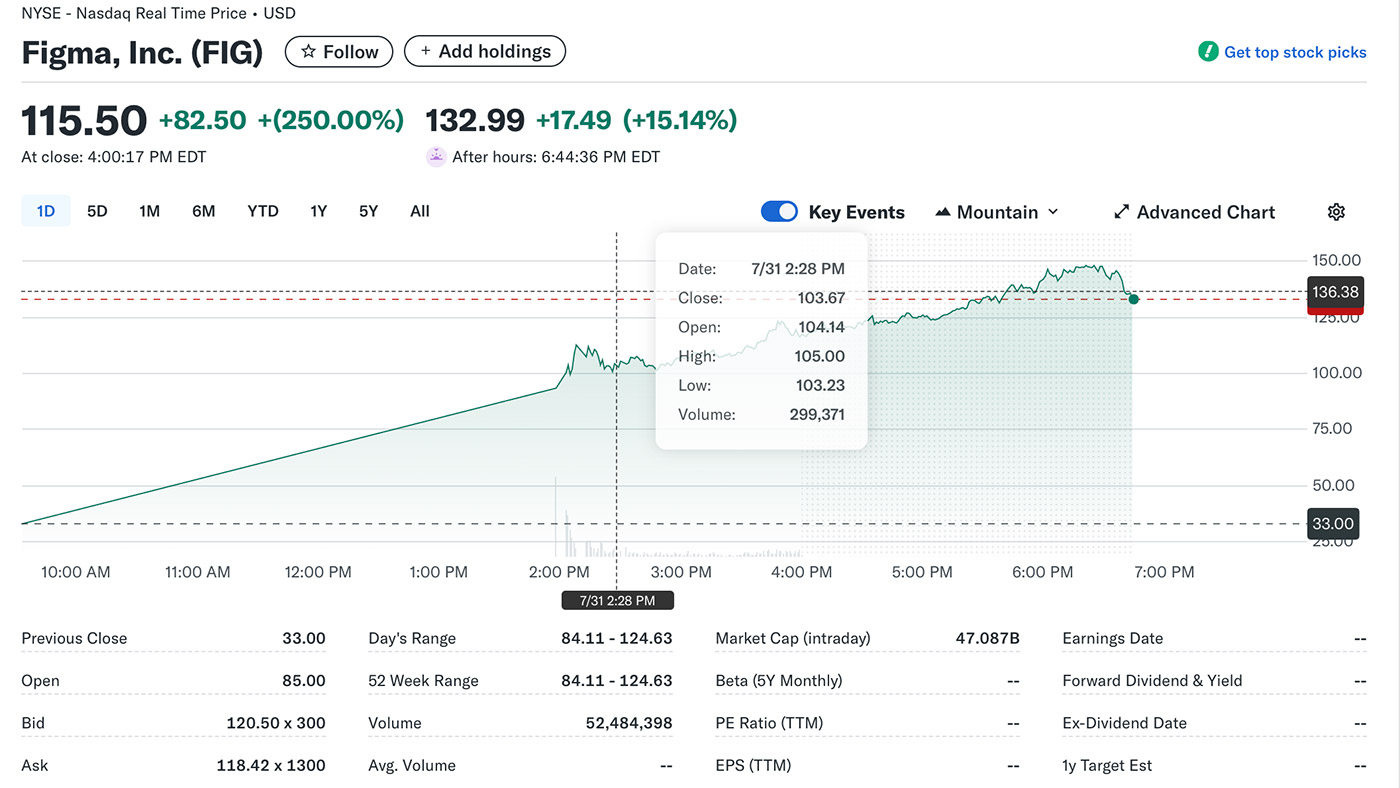The height and width of the screenshot is (788, 1400).
Task: Click the Beta (5Y Monthly) label
Action: click(x=779, y=681)
